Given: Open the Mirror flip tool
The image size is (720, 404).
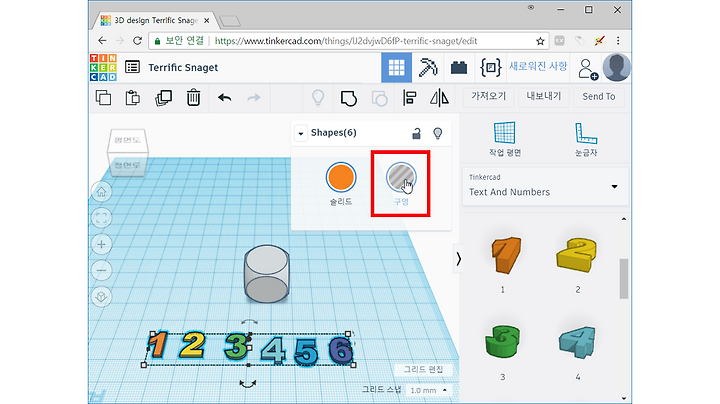Looking at the screenshot, I should coord(439,98).
